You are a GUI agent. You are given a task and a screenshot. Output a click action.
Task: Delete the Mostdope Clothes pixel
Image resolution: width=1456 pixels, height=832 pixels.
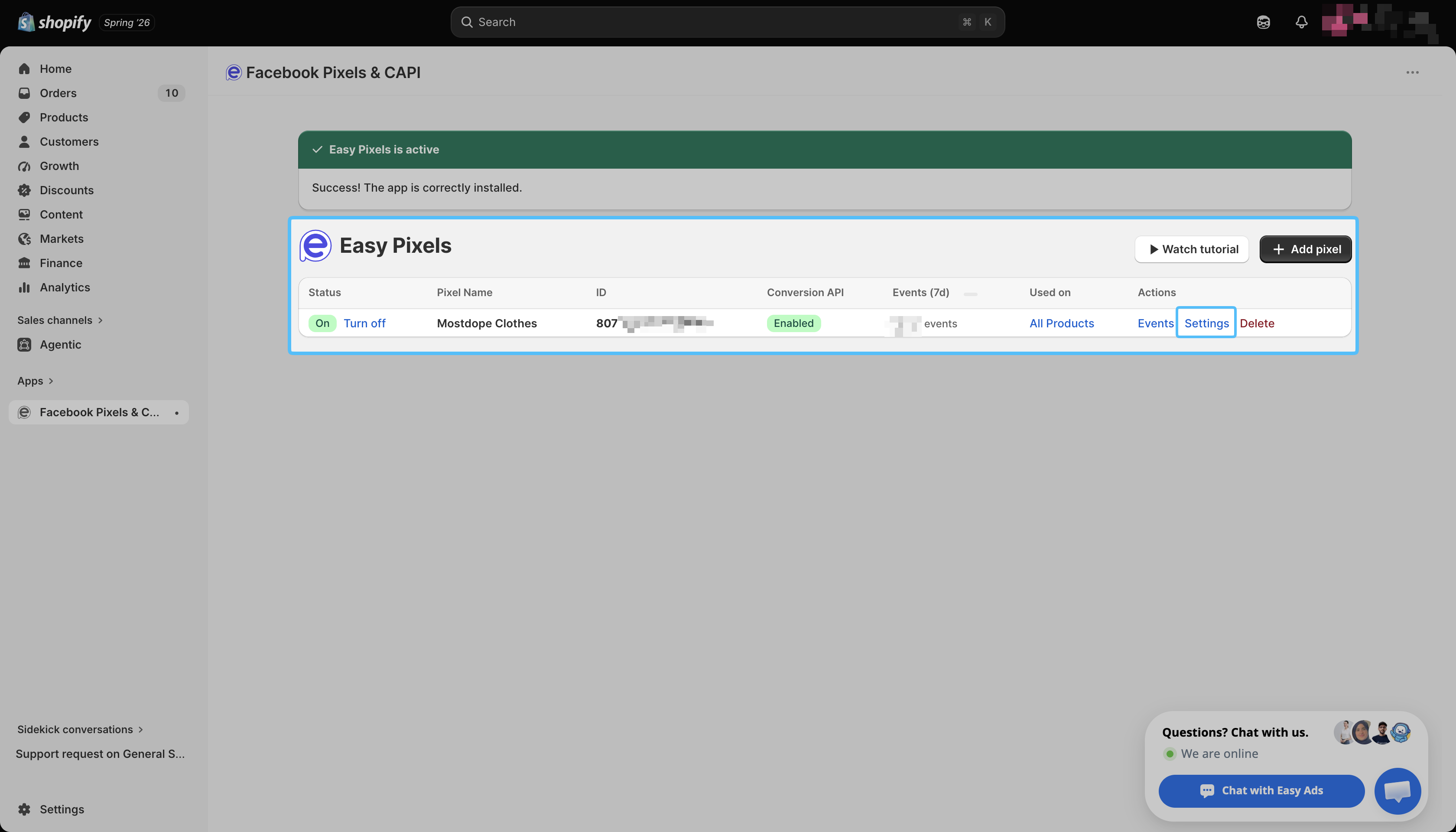coord(1257,323)
